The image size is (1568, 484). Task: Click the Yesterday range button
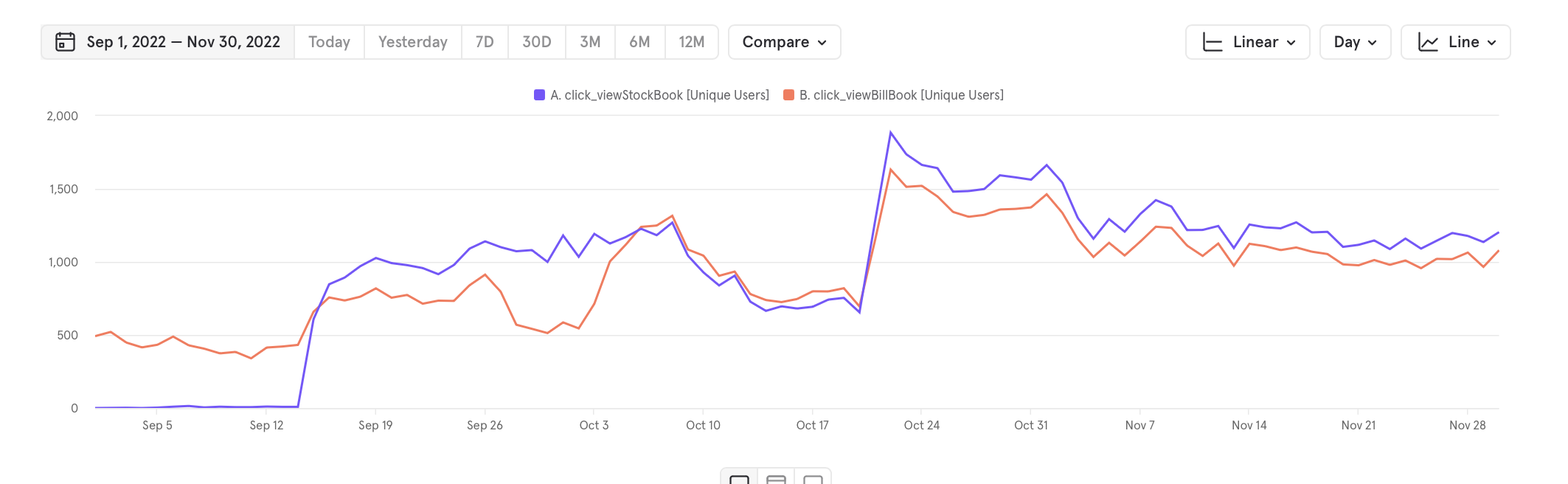412,42
